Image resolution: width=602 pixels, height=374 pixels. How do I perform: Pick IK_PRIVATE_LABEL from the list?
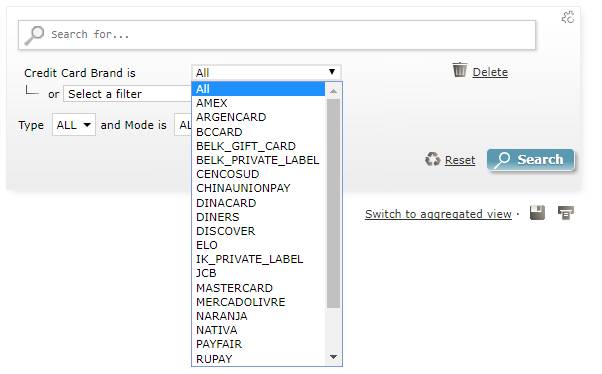pos(258,259)
